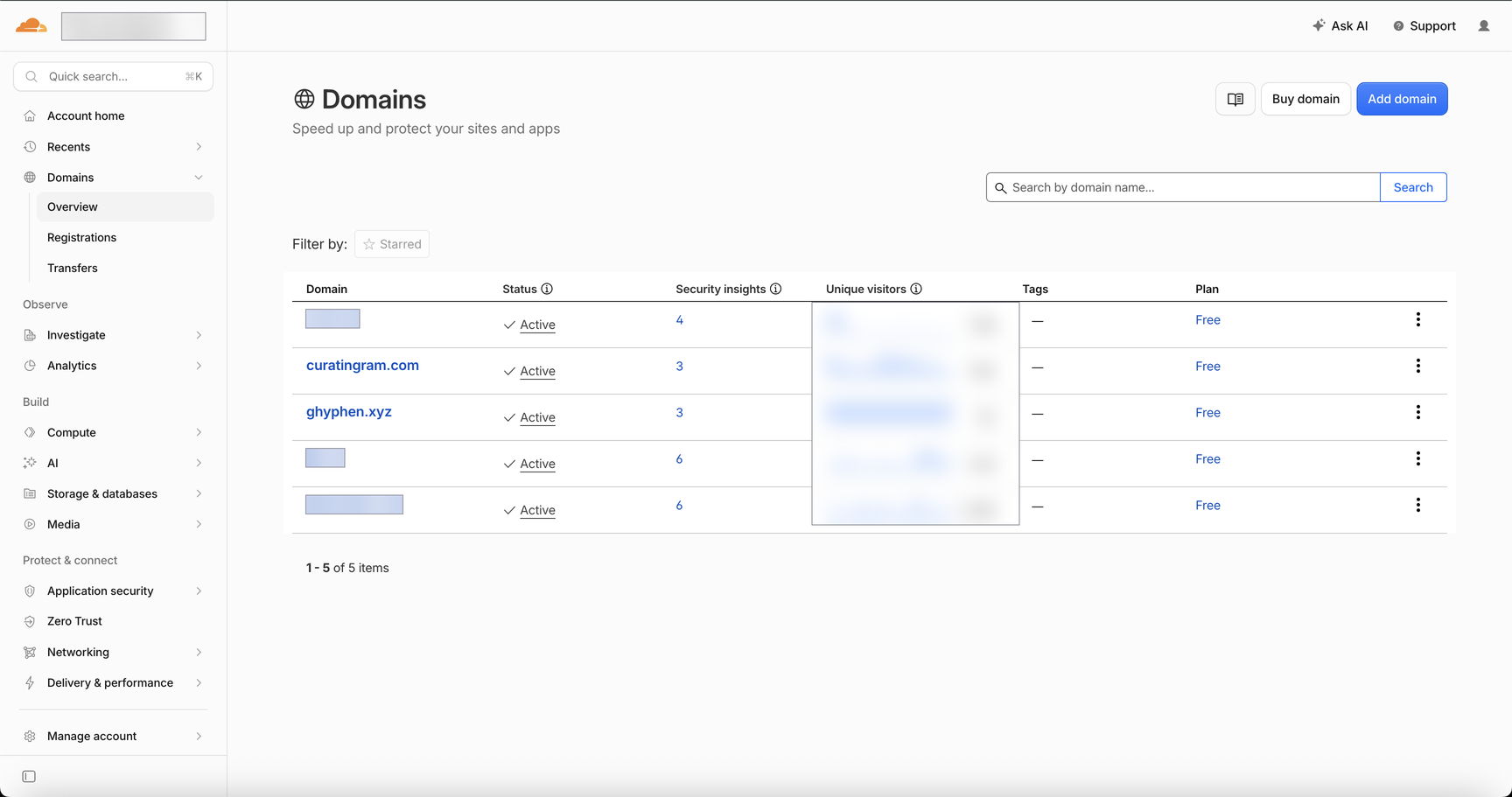
Task: Click the Domains globe icon in sidebar
Action: coord(30,178)
